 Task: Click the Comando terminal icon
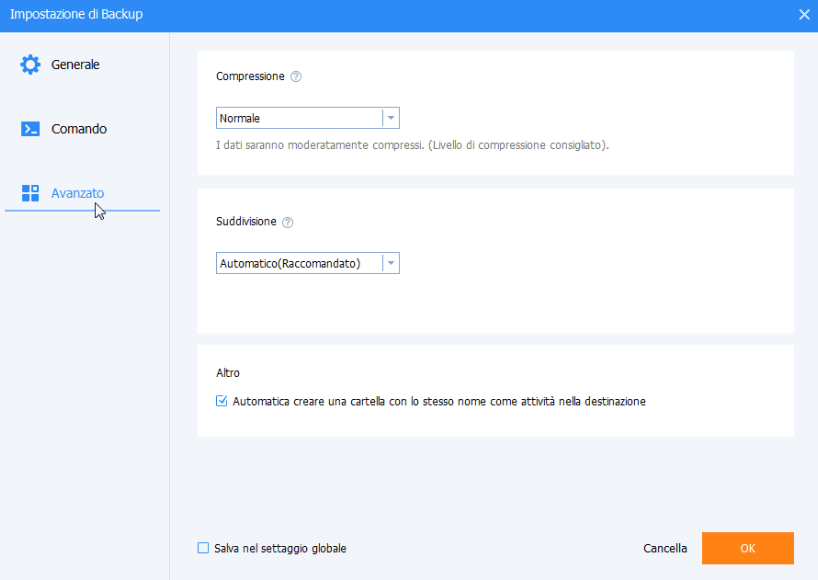pos(30,129)
